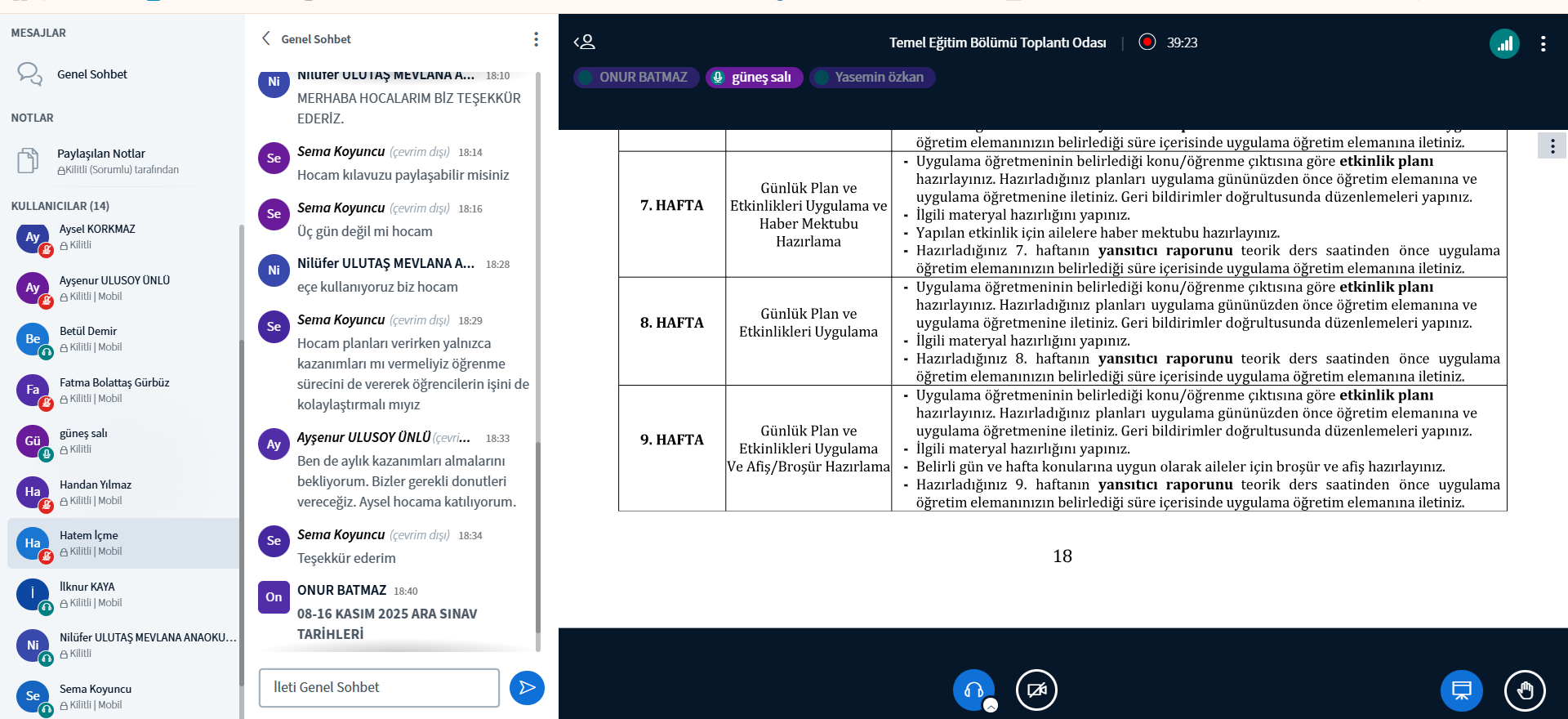Toggle the presentation display button
This screenshot has width=1568, height=719.
pyautogui.click(x=1461, y=691)
